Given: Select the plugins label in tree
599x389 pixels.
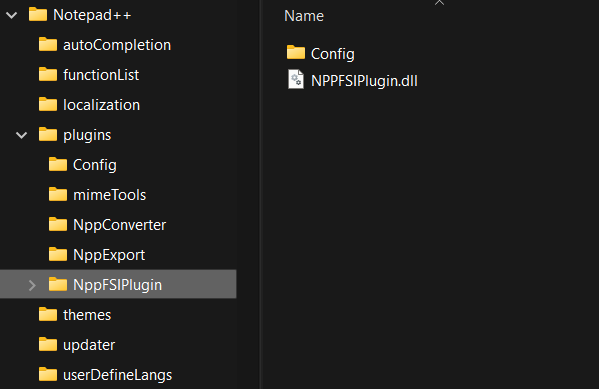Looking at the screenshot, I should [x=87, y=135].
